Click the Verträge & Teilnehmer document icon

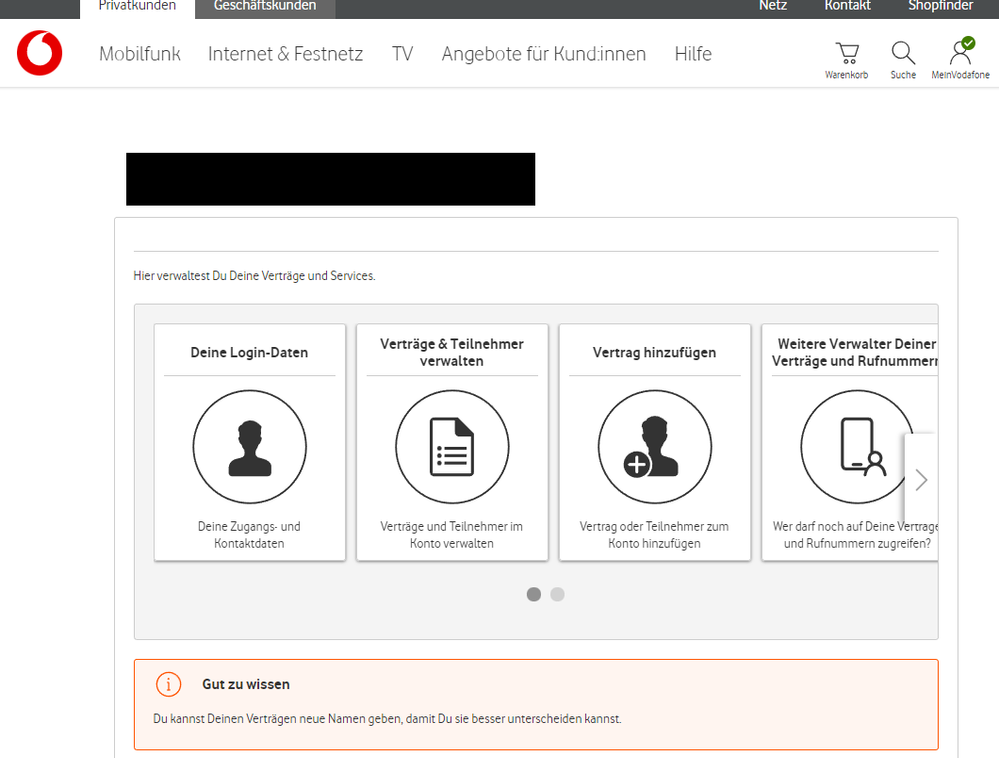[452, 446]
